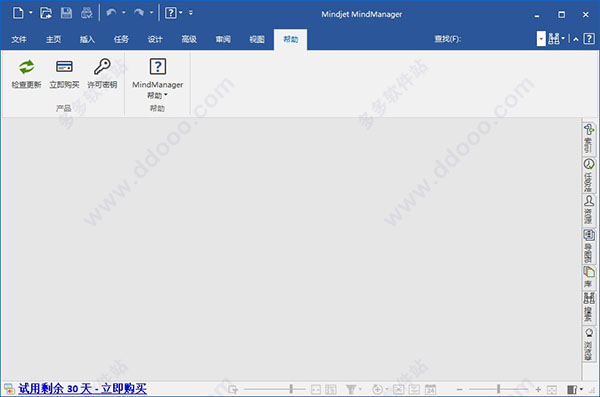Maximize the MindManager window
This screenshot has width=600, height=397.
[x=561, y=15]
